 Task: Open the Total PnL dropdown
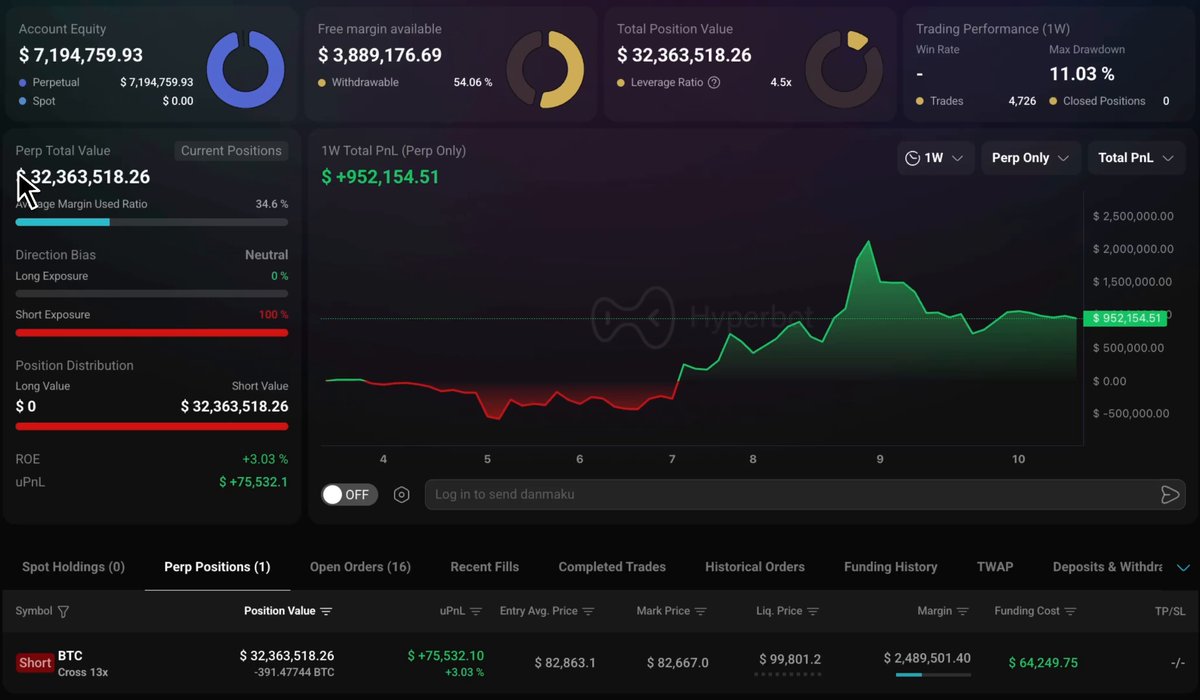coord(1136,158)
